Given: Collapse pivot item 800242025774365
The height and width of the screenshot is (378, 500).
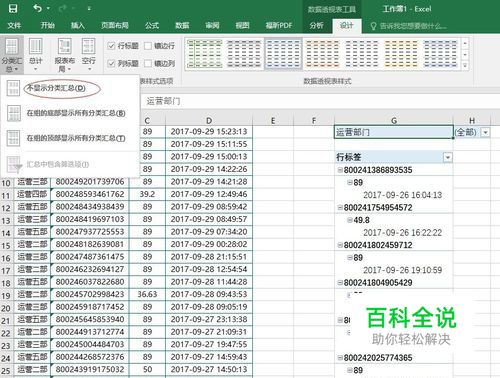Looking at the screenshot, I should (x=340, y=358).
